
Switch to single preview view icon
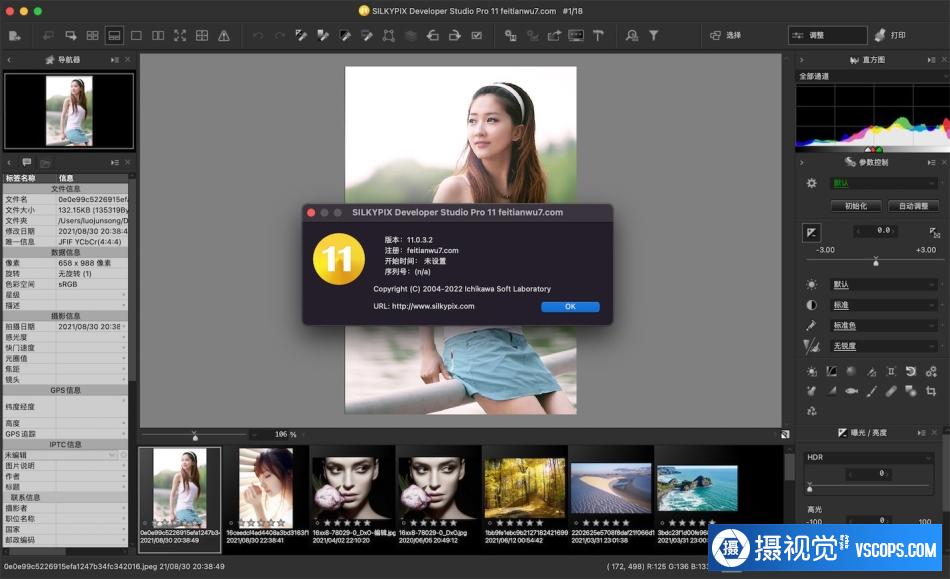136,36
